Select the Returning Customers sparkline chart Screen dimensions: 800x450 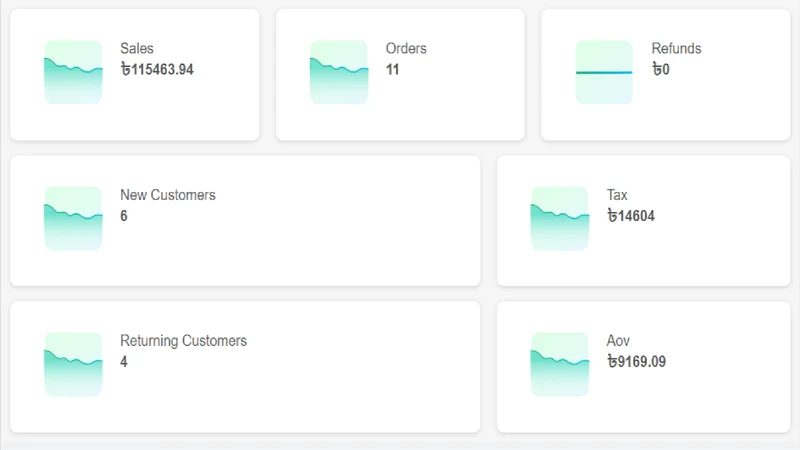(x=73, y=364)
